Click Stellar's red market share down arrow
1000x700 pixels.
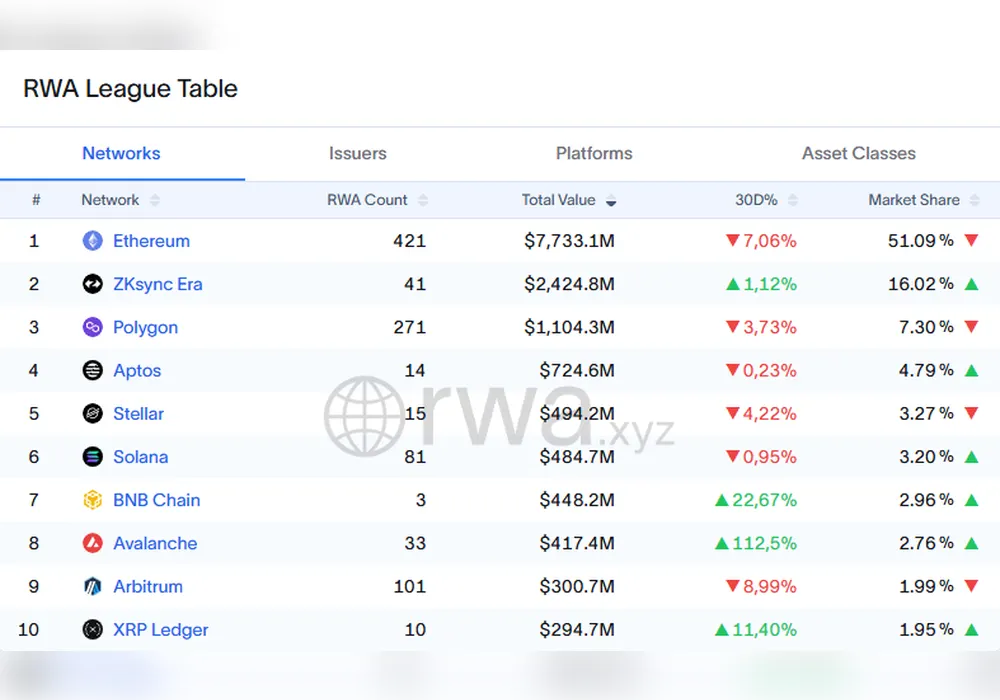pos(971,413)
